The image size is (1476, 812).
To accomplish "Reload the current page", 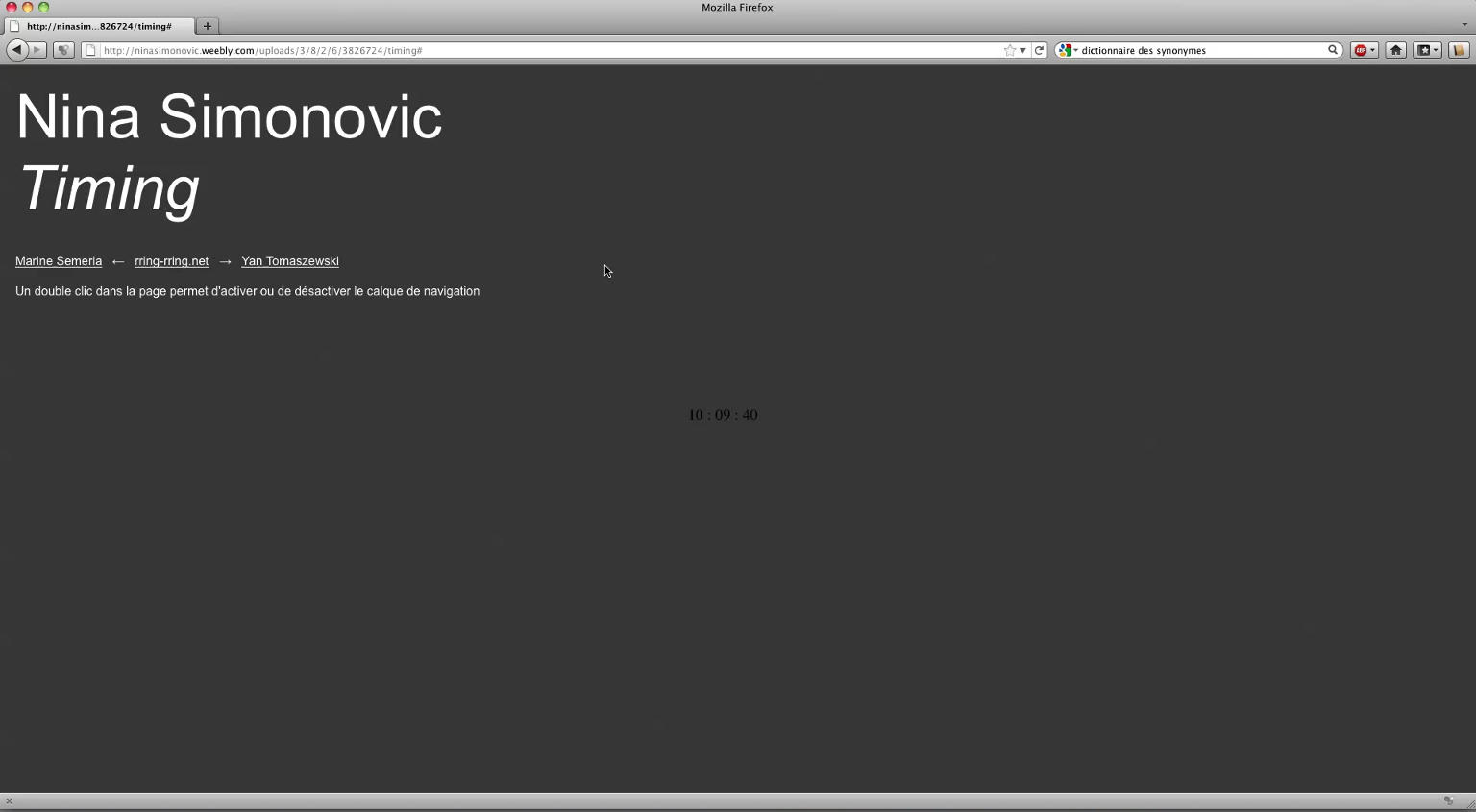I will (1039, 50).
